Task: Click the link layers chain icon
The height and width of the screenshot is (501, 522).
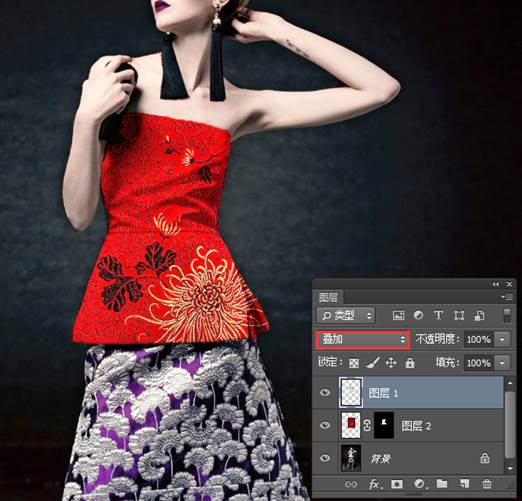Action: [350, 484]
